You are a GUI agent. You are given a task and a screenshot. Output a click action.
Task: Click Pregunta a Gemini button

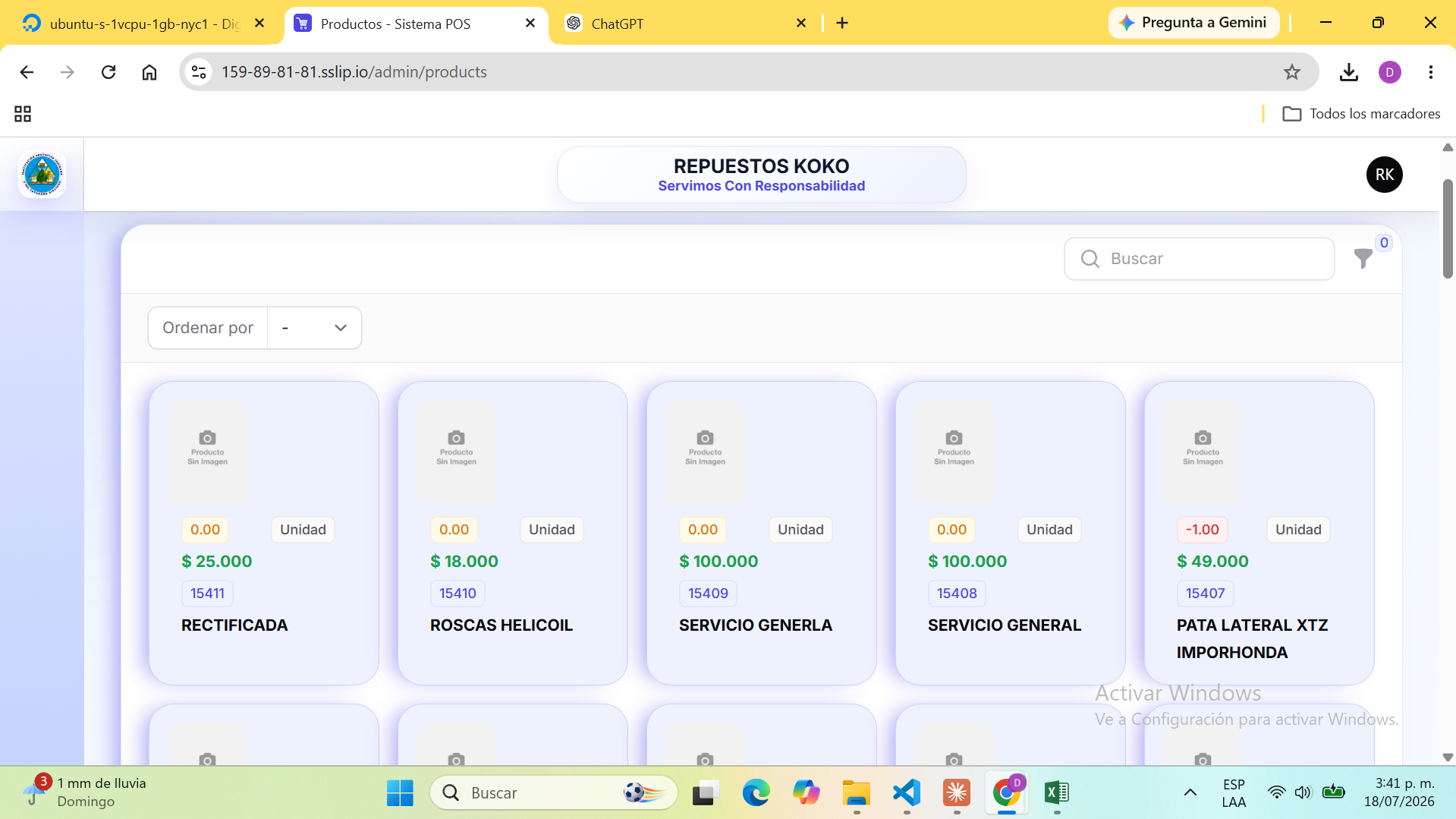[1193, 23]
